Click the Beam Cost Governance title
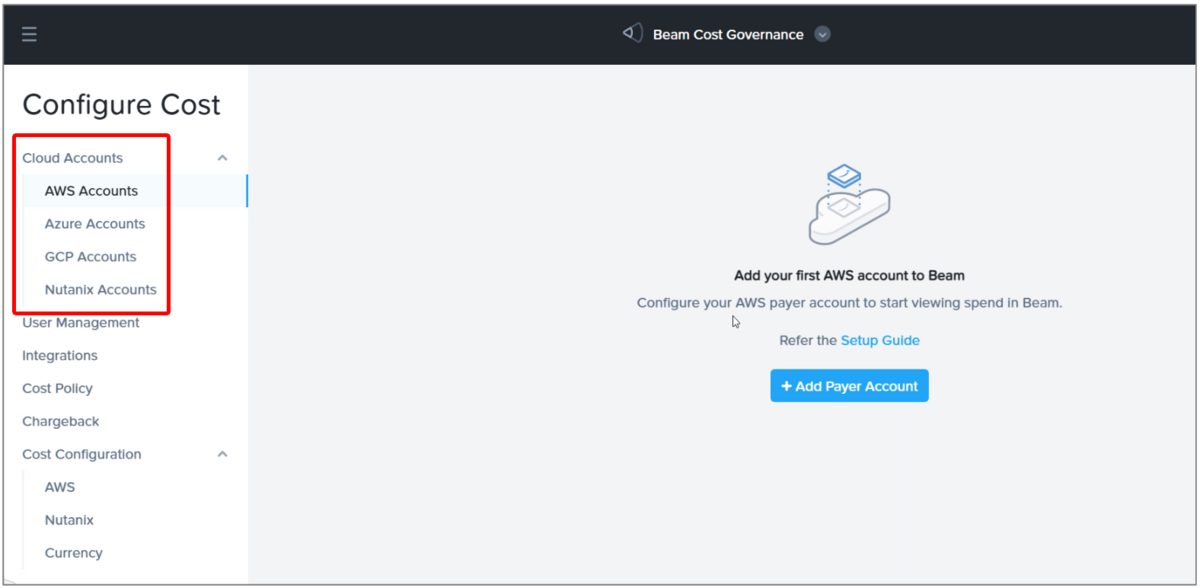Screen dimensions: 1200x588 pos(728,34)
